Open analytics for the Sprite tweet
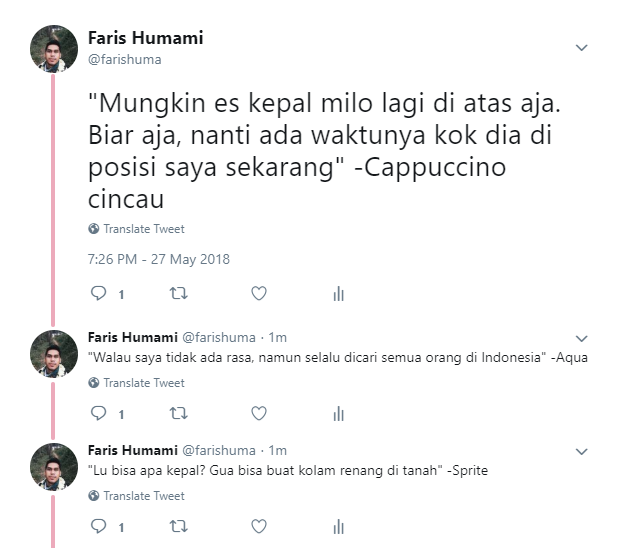624x548 pixels. pos(339,527)
